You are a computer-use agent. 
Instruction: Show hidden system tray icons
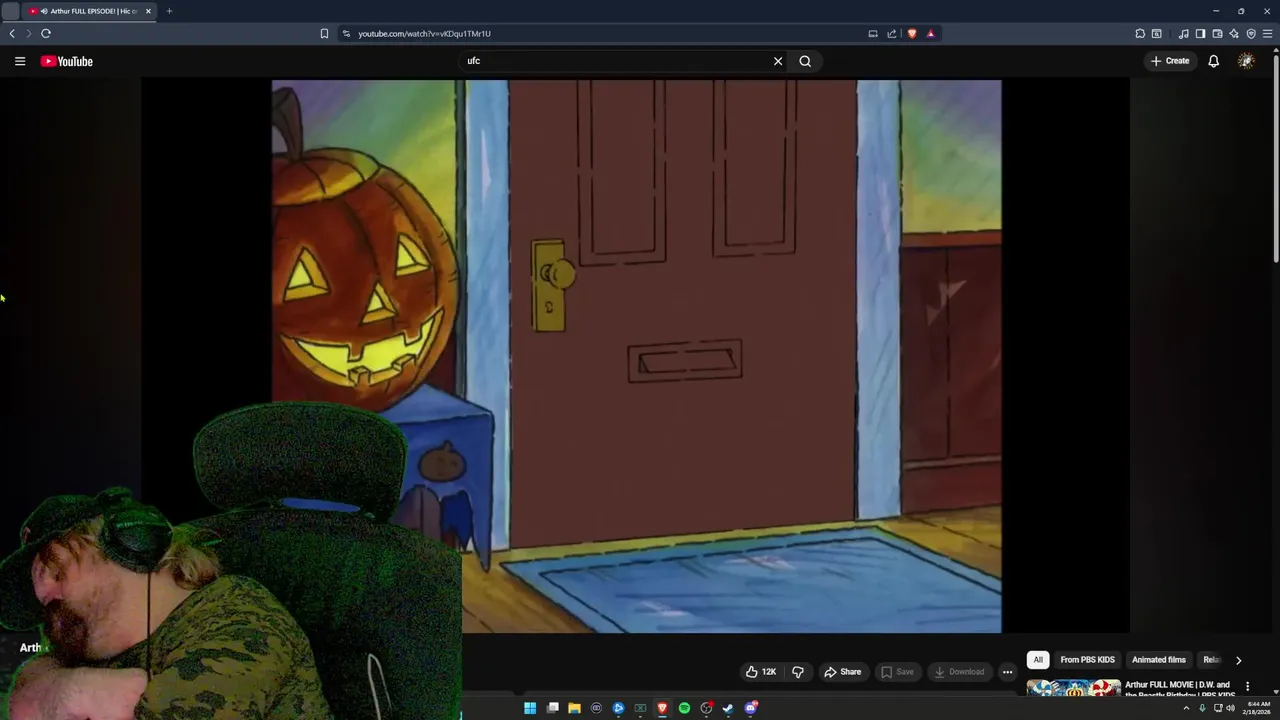1186,708
